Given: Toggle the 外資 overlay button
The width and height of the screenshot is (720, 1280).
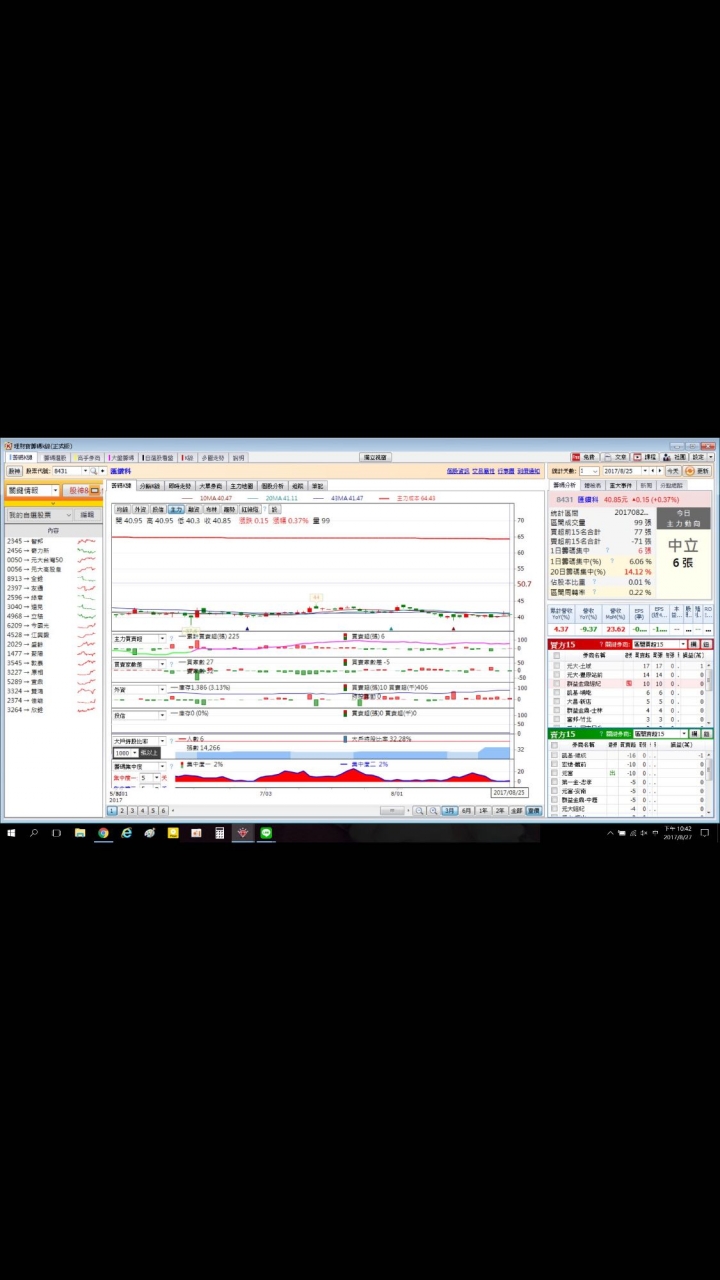Looking at the screenshot, I should coord(139,509).
